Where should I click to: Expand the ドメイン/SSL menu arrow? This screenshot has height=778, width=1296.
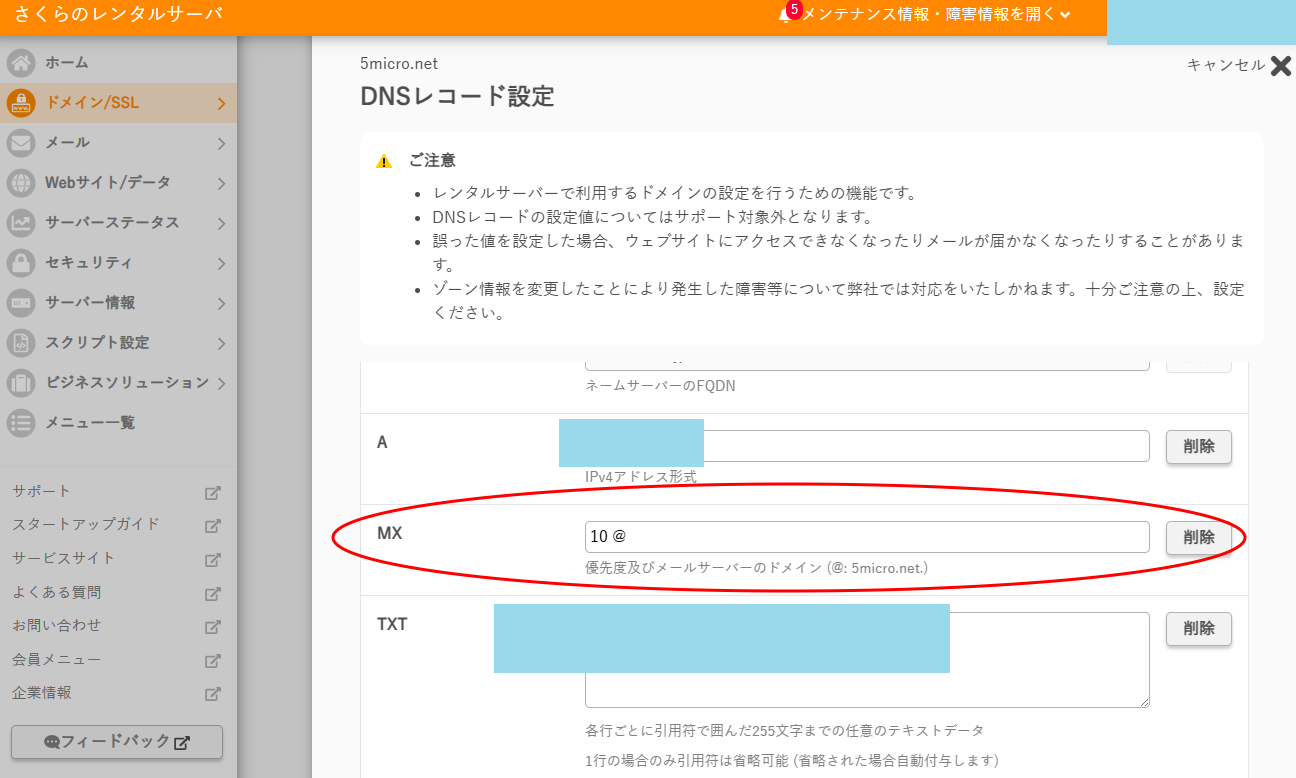click(x=221, y=103)
